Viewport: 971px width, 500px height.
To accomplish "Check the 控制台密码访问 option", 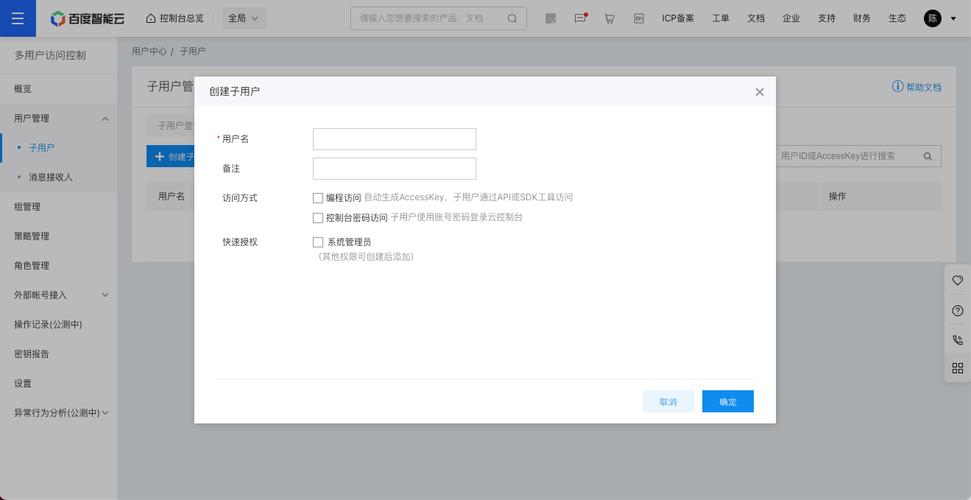I will 318,217.
